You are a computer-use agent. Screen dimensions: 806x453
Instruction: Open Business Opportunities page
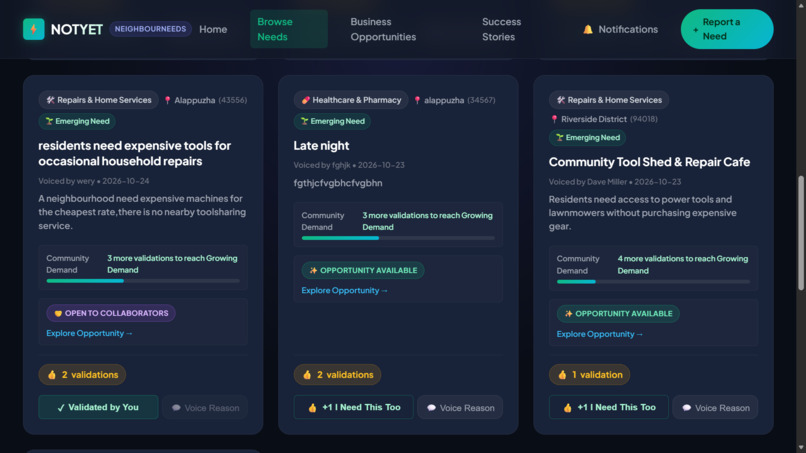pos(383,29)
